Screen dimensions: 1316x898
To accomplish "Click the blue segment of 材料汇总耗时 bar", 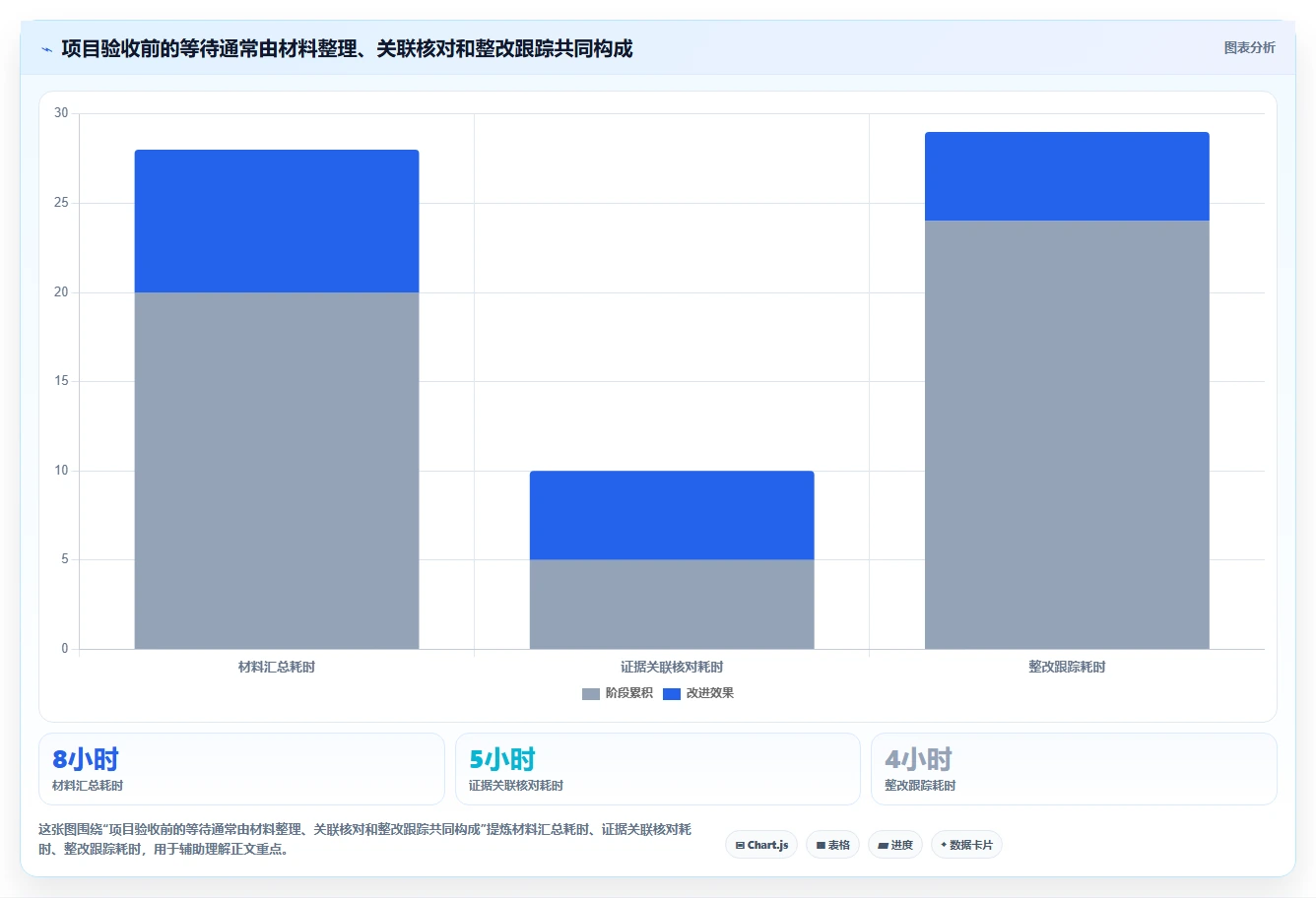I will point(277,222).
